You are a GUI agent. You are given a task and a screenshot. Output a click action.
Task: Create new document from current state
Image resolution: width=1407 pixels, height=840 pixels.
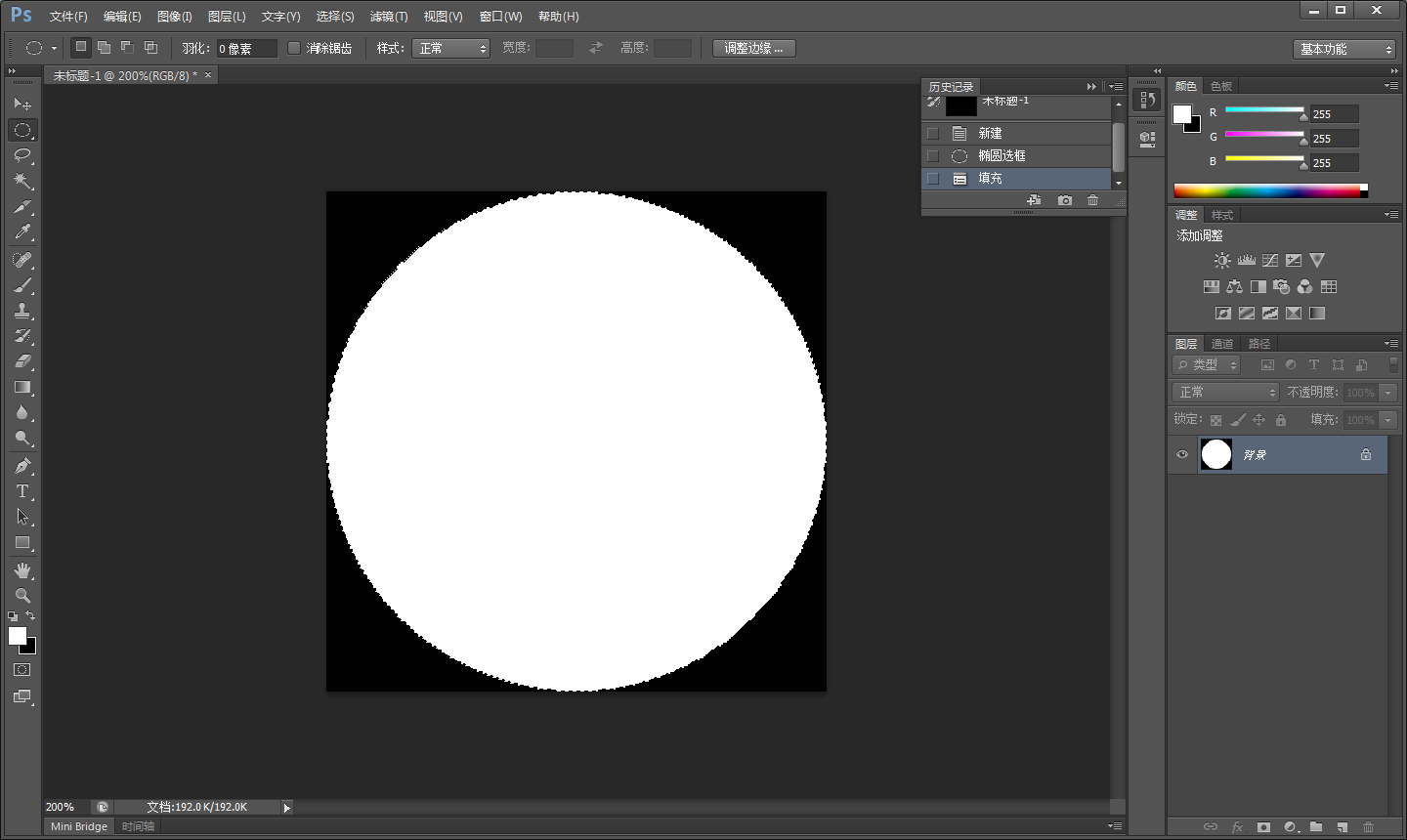click(1034, 200)
